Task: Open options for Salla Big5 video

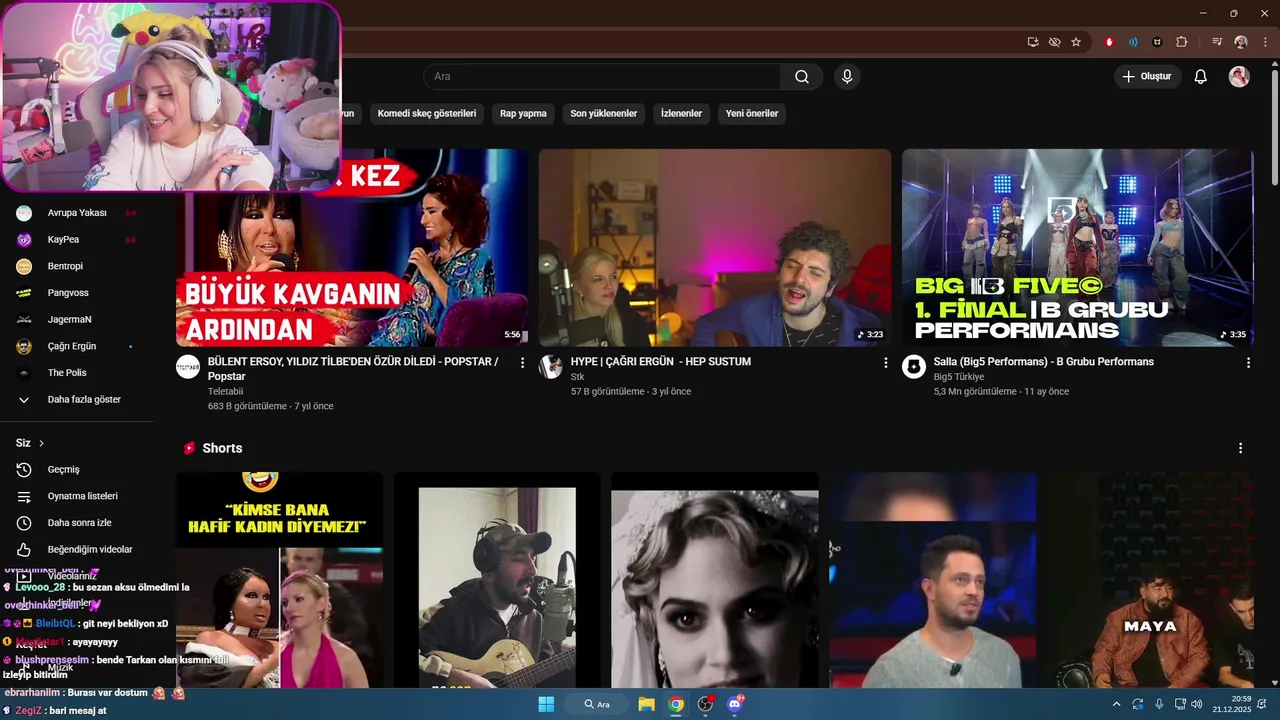Action: 1248,363
